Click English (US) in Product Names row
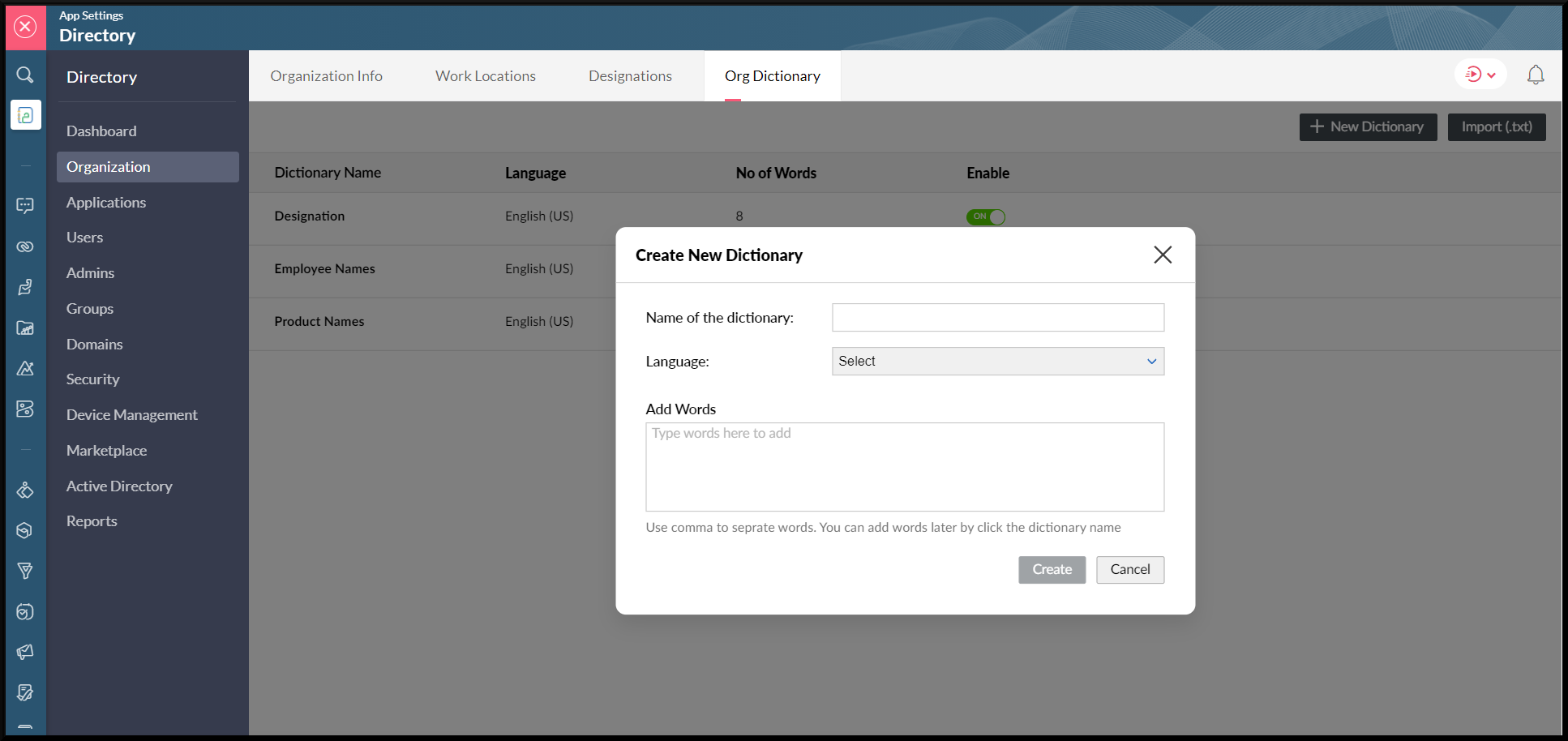The height and width of the screenshot is (741, 1568). click(539, 322)
